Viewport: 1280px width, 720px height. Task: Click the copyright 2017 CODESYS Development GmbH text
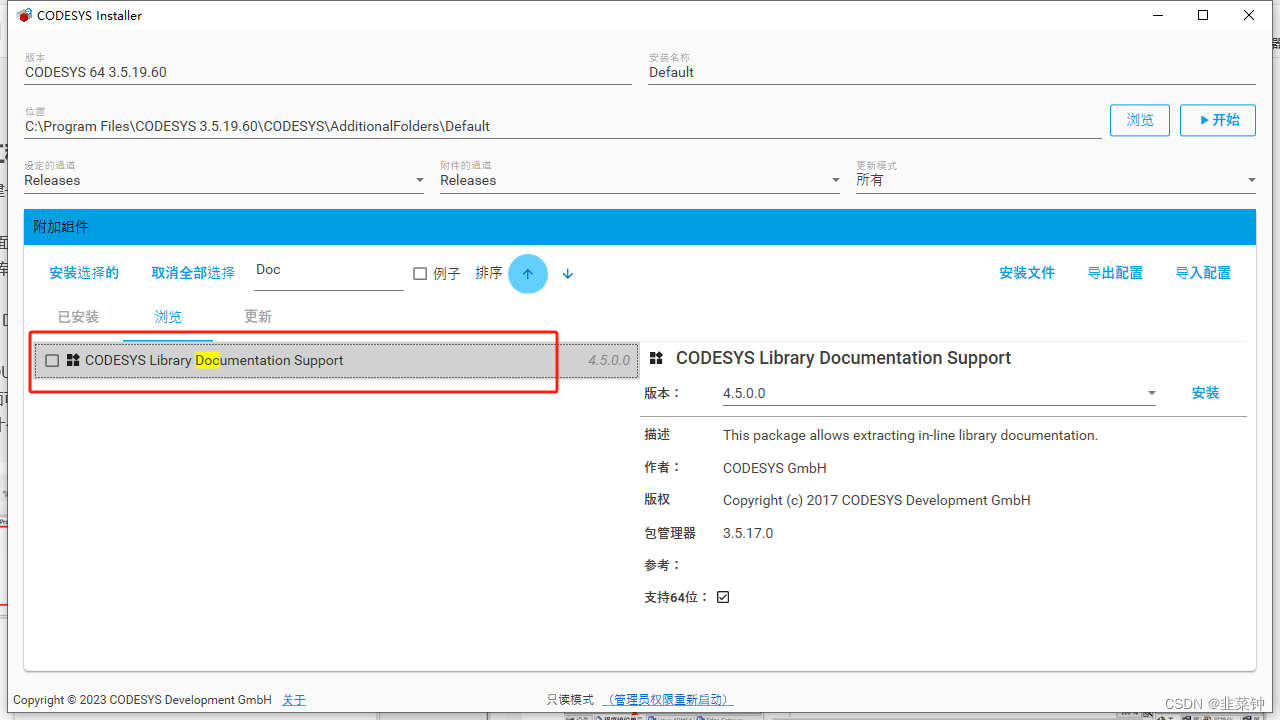(876, 500)
